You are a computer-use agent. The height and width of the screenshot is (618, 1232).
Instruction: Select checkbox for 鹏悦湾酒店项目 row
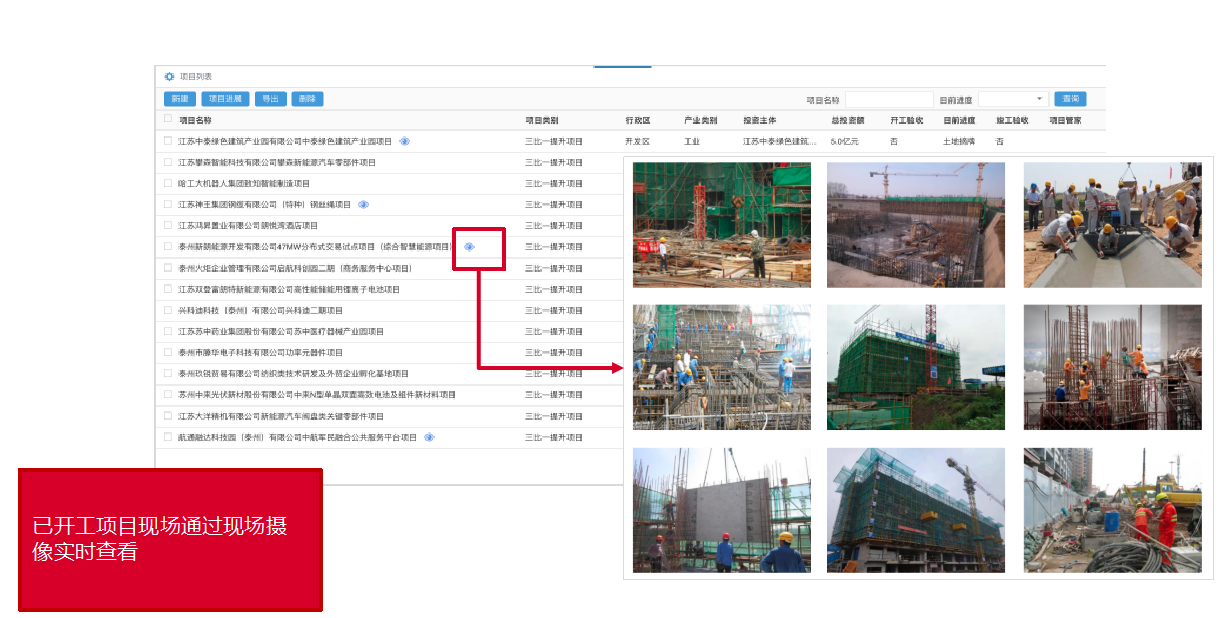(x=168, y=226)
